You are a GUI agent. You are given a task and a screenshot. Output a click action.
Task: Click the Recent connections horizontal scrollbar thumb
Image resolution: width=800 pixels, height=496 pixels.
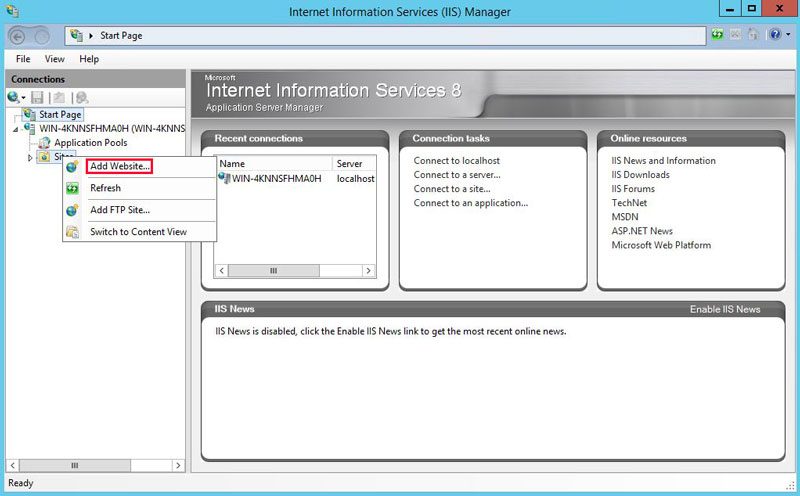[x=274, y=271]
